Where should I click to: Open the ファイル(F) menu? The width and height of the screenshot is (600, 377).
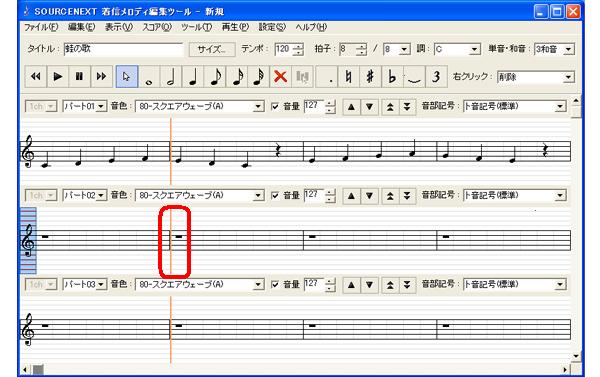(41, 27)
